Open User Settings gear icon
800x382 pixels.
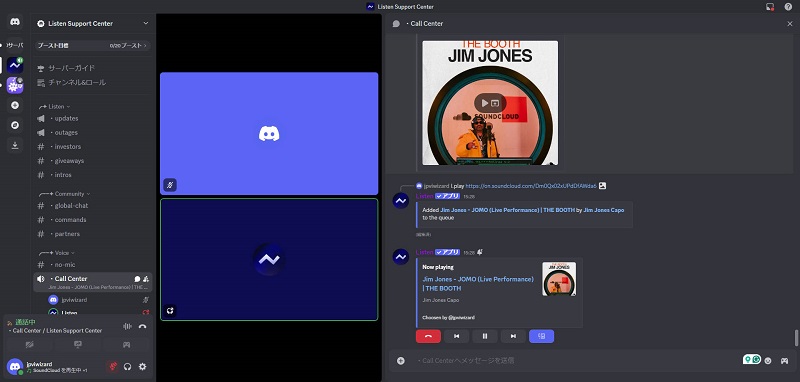click(x=142, y=366)
